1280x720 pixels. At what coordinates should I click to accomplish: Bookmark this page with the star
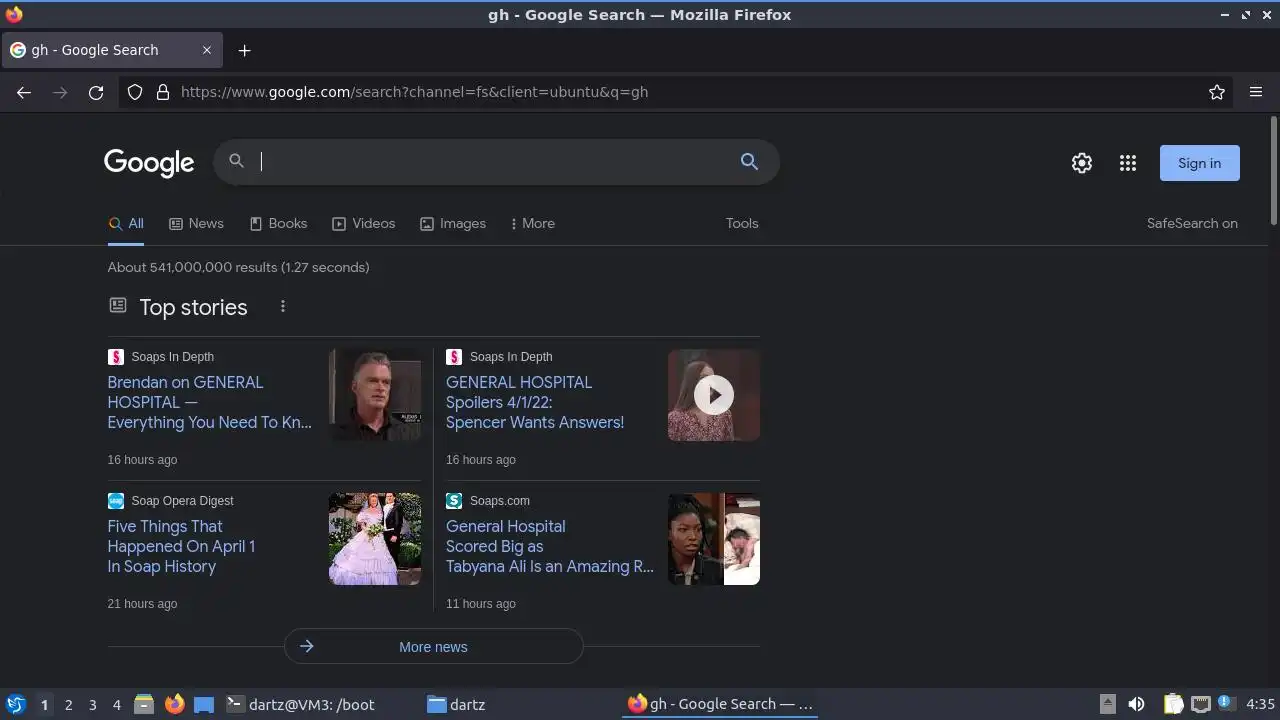1217,92
